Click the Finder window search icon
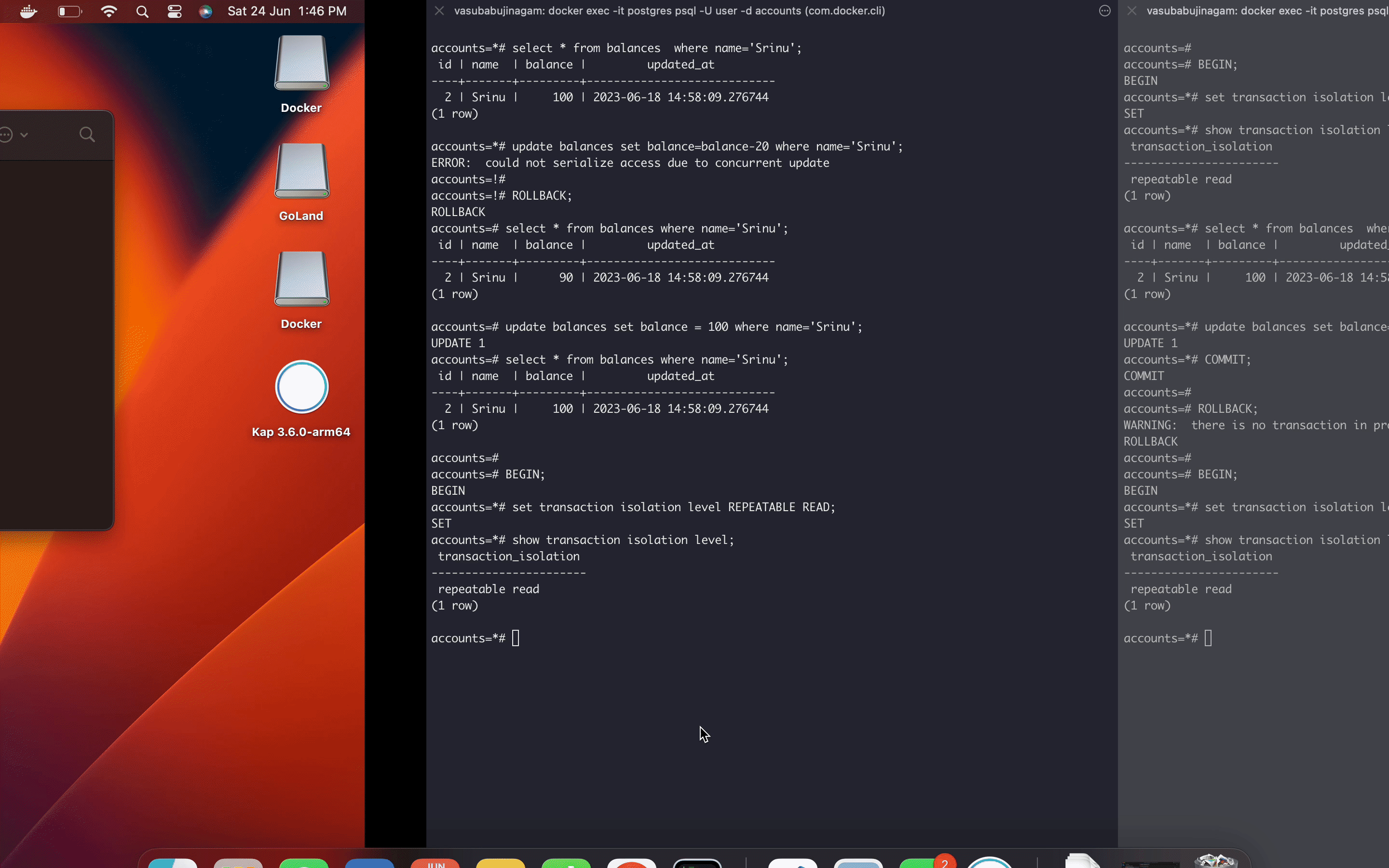The height and width of the screenshot is (868, 1389). click(87, 135)
